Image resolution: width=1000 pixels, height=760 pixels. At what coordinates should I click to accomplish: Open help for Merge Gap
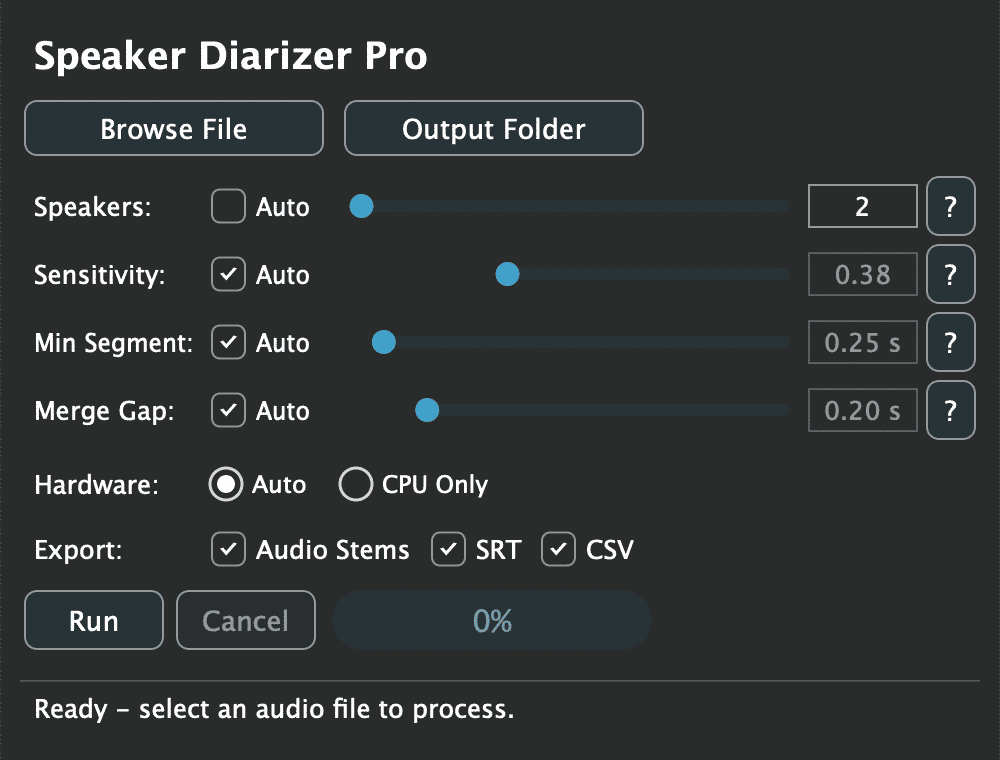click(950, 410)
